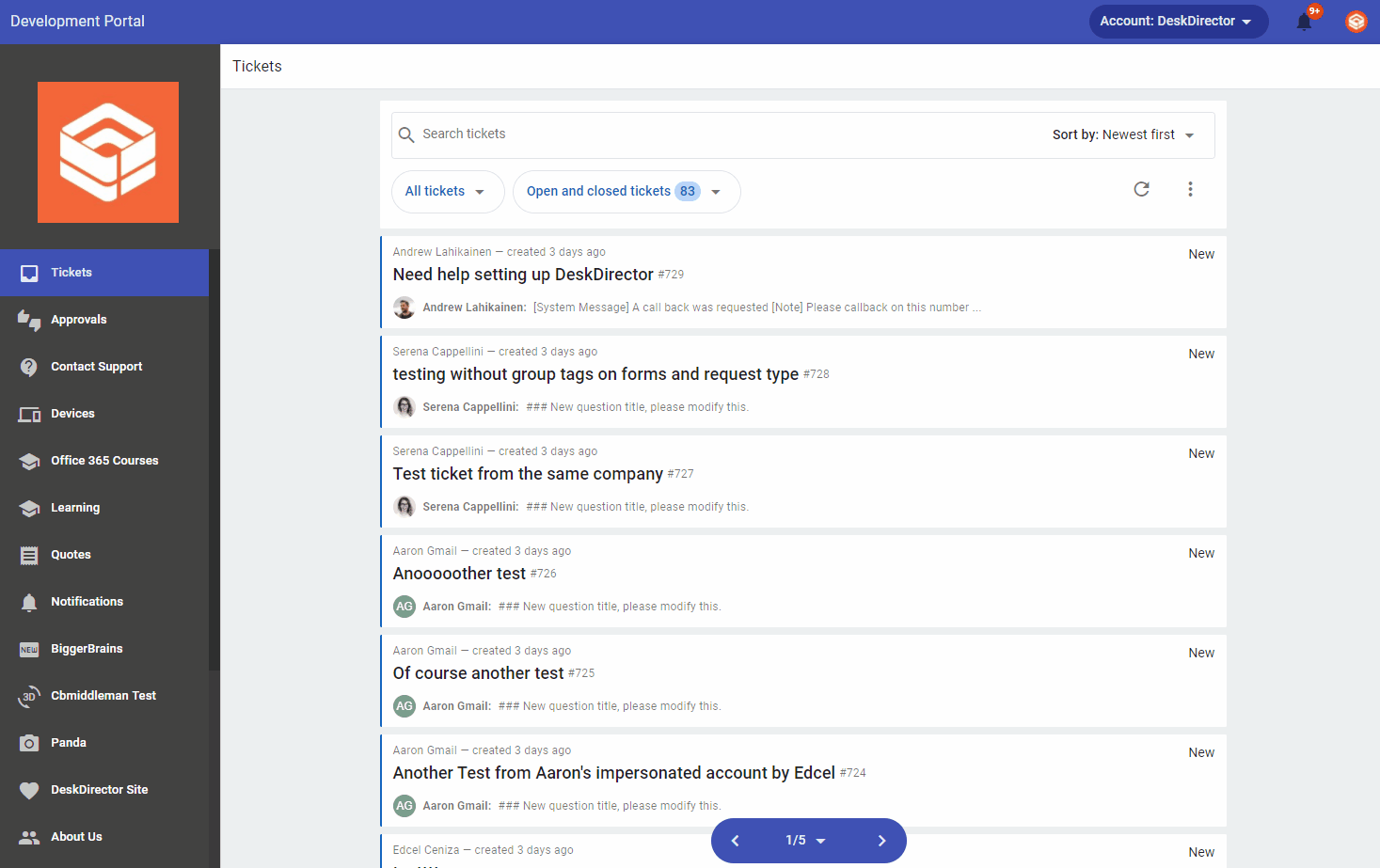Click the Learning graduation cap icon

click(29, 508)
